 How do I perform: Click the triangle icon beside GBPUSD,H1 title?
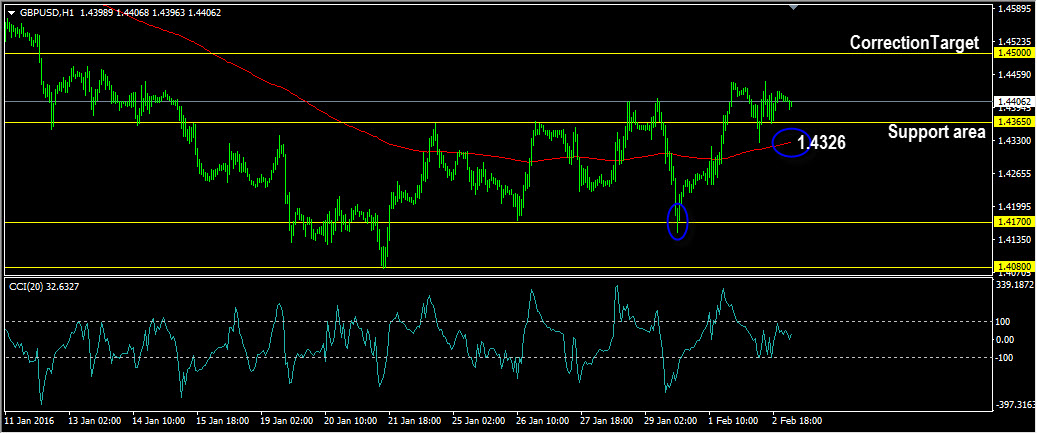11,12
